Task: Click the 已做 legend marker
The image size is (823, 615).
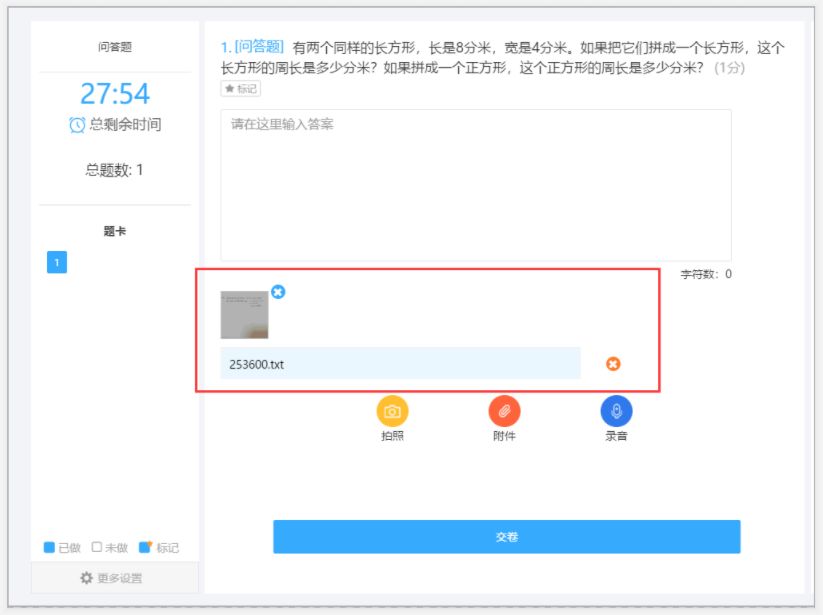Action: 49,547
